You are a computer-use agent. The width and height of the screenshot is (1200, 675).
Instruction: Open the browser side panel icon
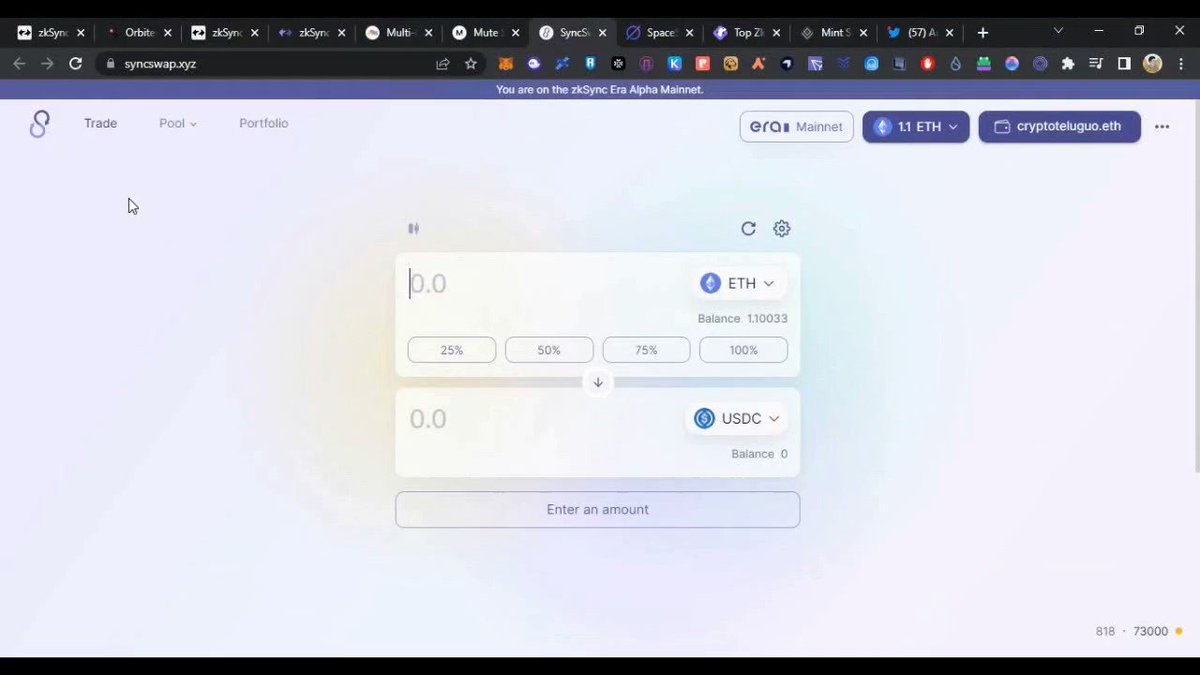tap(1124, 63)
